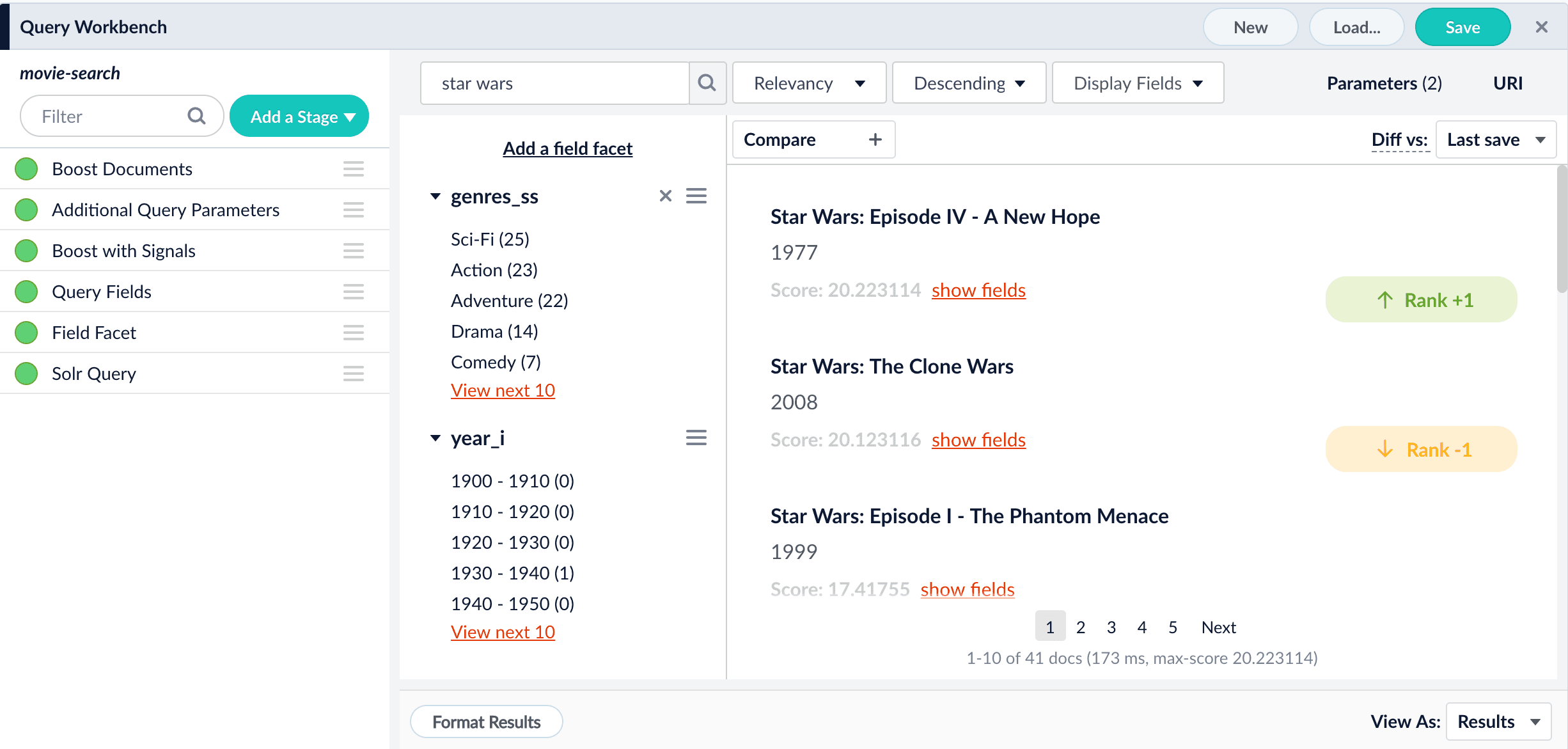Click the stage filter magnifier icon
The width and height of the screenshot is (1568, 749).
tap(196, 116)
